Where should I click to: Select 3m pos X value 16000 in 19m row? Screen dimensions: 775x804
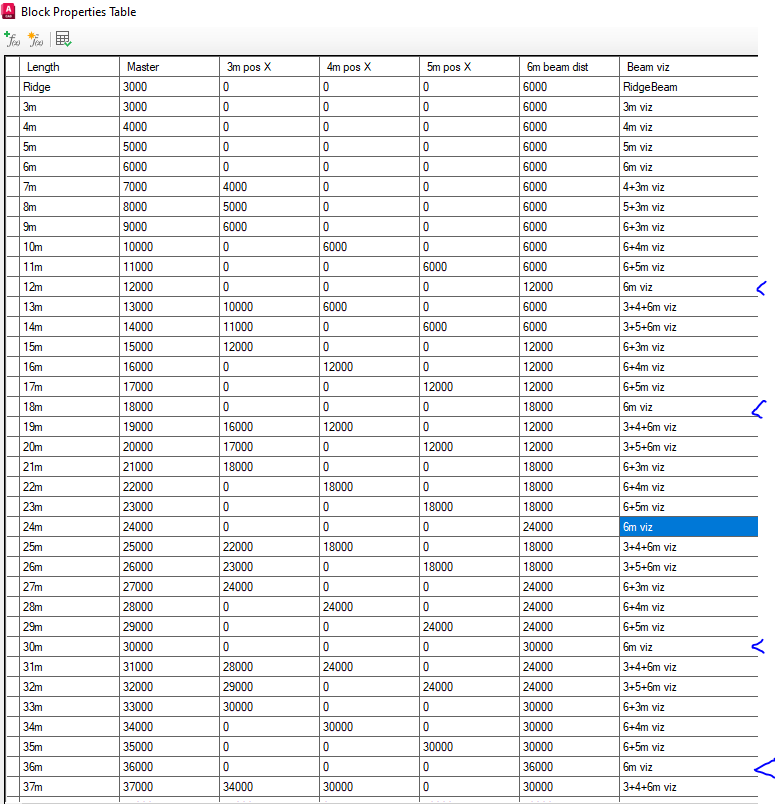point(269,427)
